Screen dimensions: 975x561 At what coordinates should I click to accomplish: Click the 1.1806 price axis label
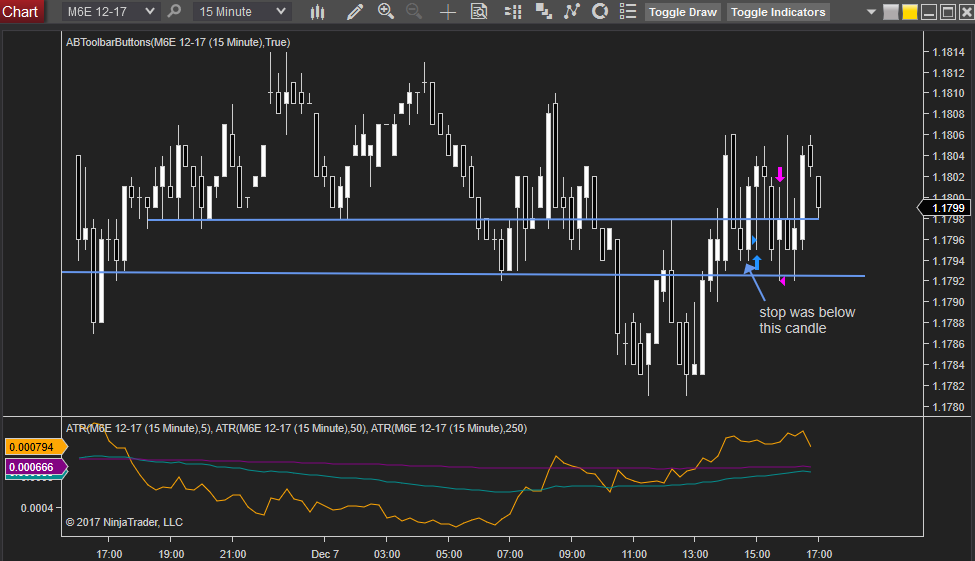pyautogui.click(x=948, y=135)
